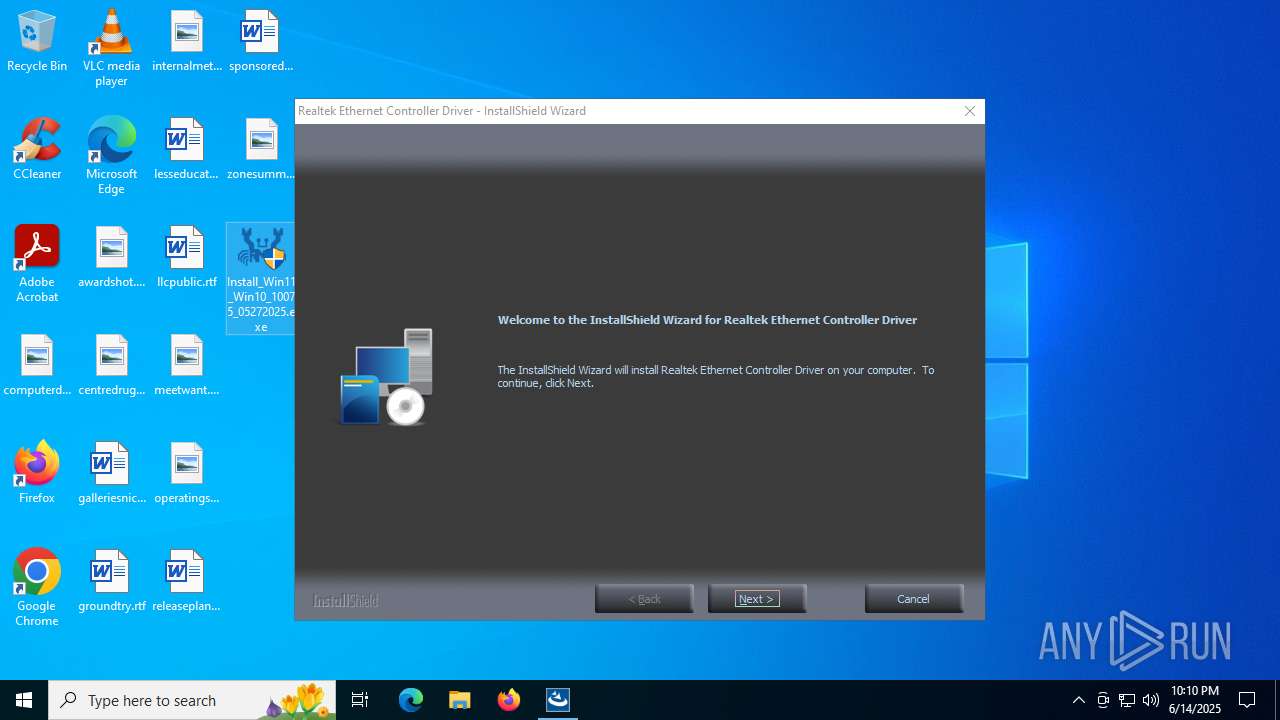Select the llcpublic.rtf document
Image resolution: width=1280 pixels, height=720 pixels.
pos(187,257)
